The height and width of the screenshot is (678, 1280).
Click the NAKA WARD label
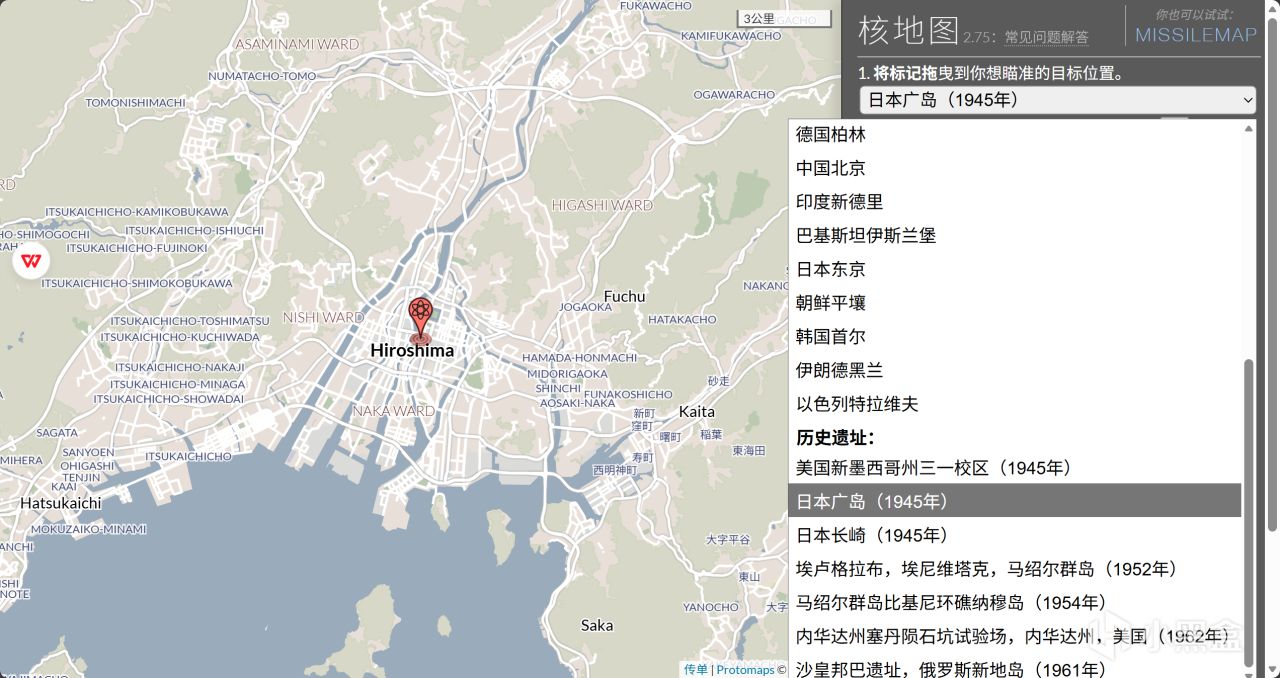coord(393,411)
